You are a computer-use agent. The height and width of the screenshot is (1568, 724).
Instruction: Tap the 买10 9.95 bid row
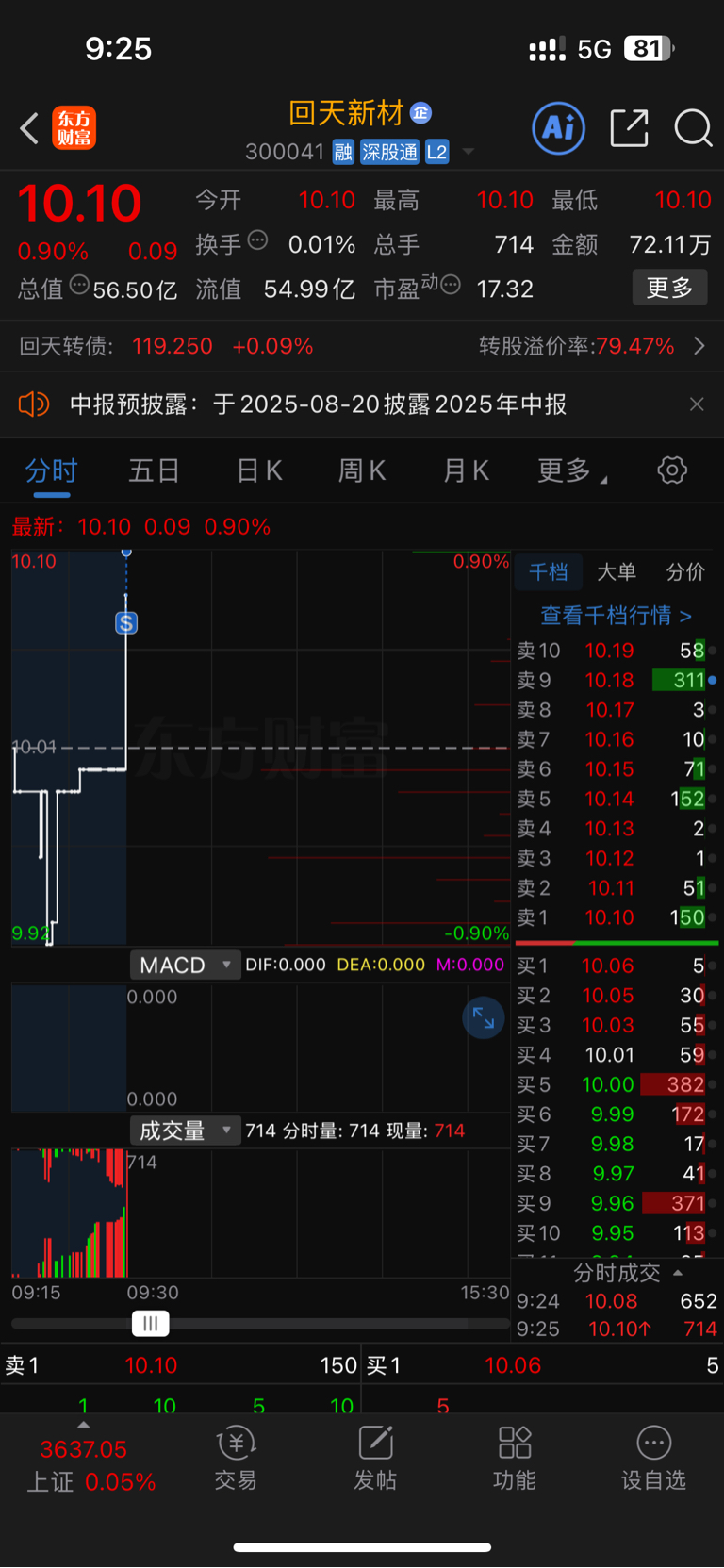(617, 1233)
